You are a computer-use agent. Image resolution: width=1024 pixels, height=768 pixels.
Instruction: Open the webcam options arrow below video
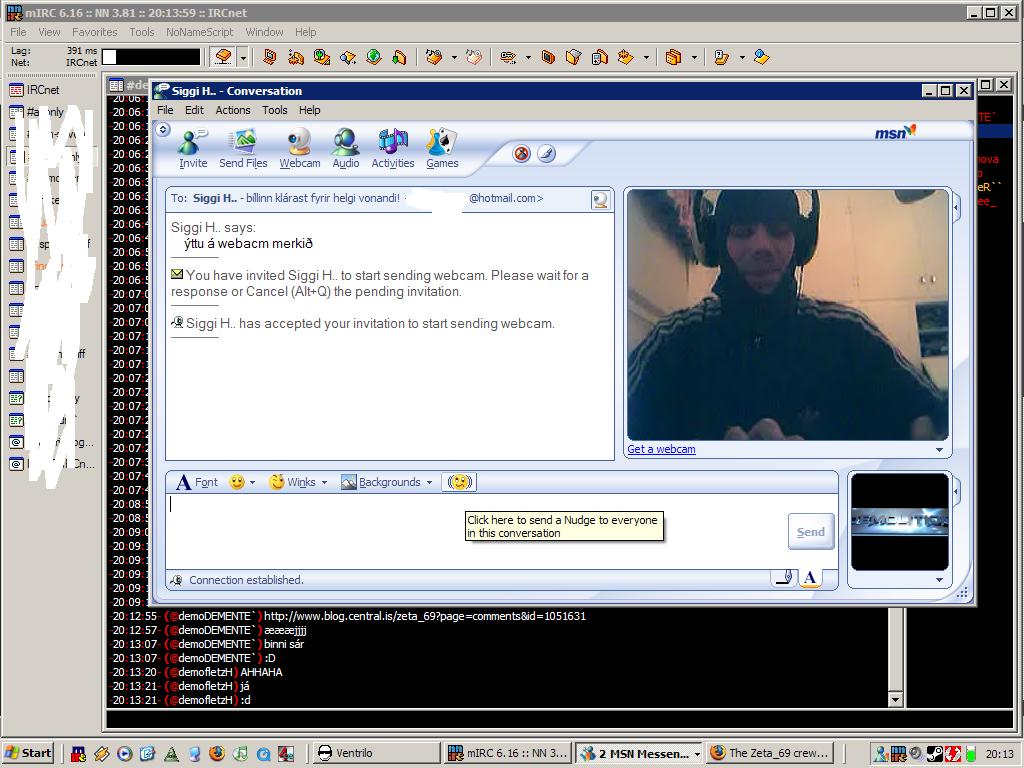pos(939,450)
